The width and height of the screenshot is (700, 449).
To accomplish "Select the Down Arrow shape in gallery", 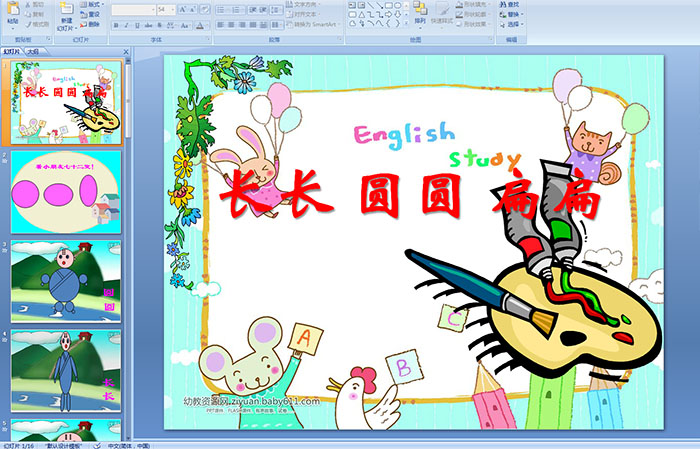I will tap(398, 15).
